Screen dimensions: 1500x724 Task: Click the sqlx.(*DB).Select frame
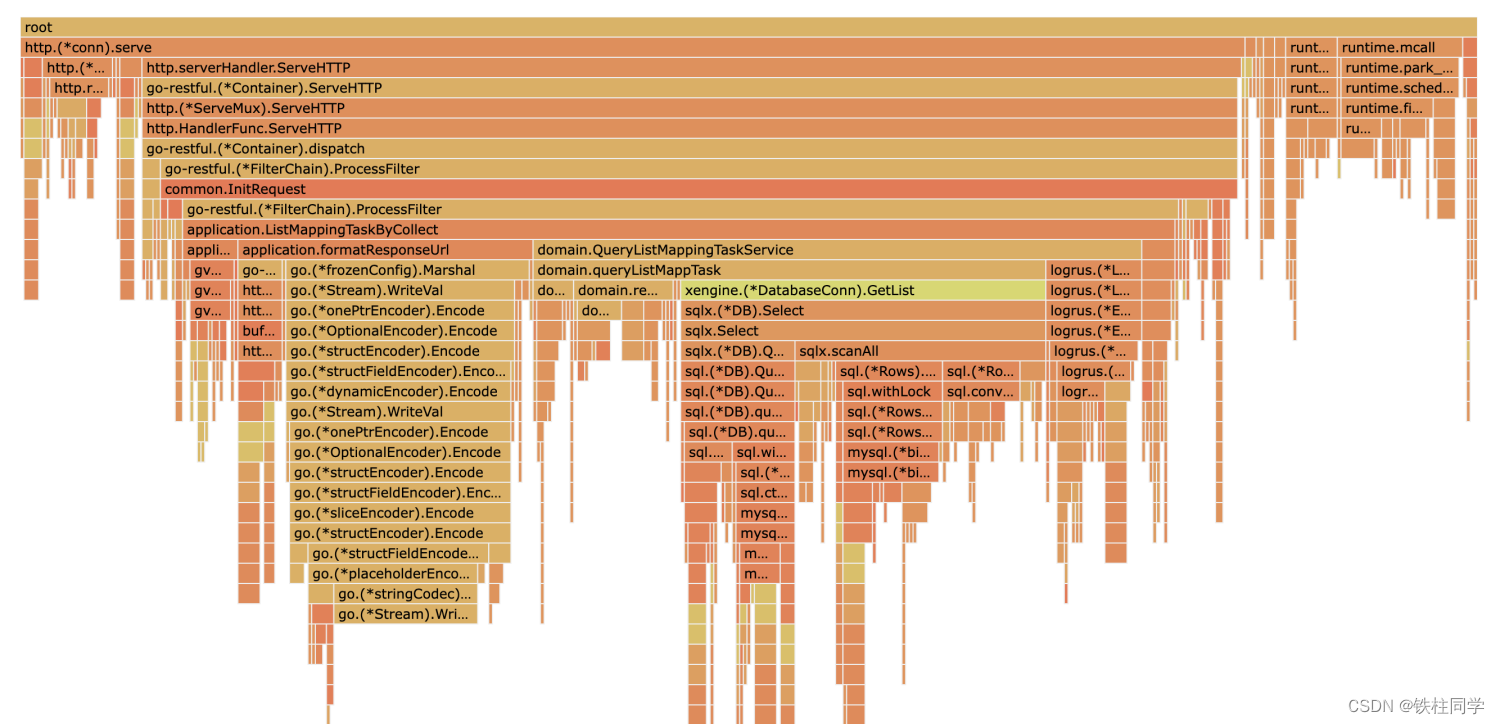(x=862, y=310)
